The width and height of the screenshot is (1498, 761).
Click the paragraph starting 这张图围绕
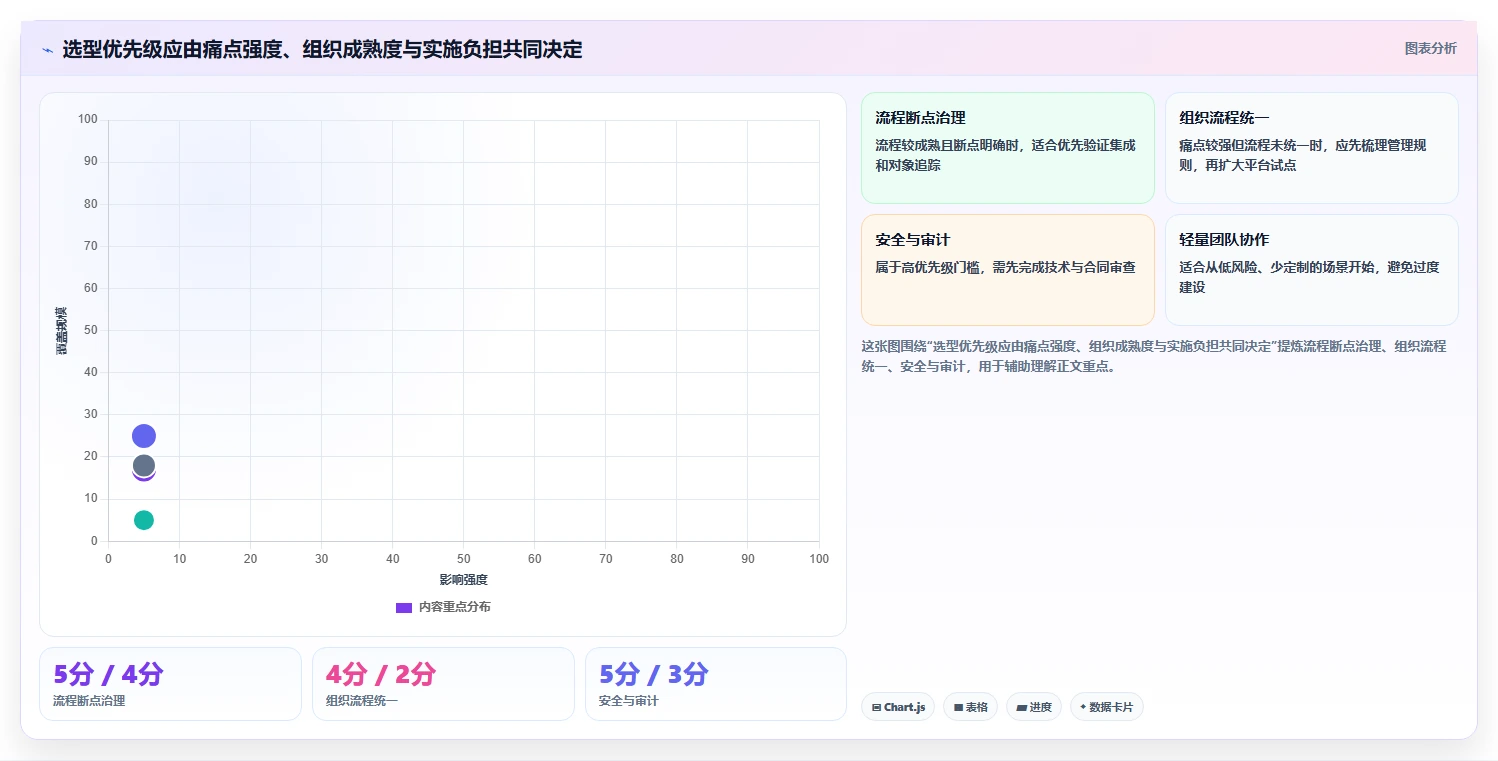click(1154, 356)
